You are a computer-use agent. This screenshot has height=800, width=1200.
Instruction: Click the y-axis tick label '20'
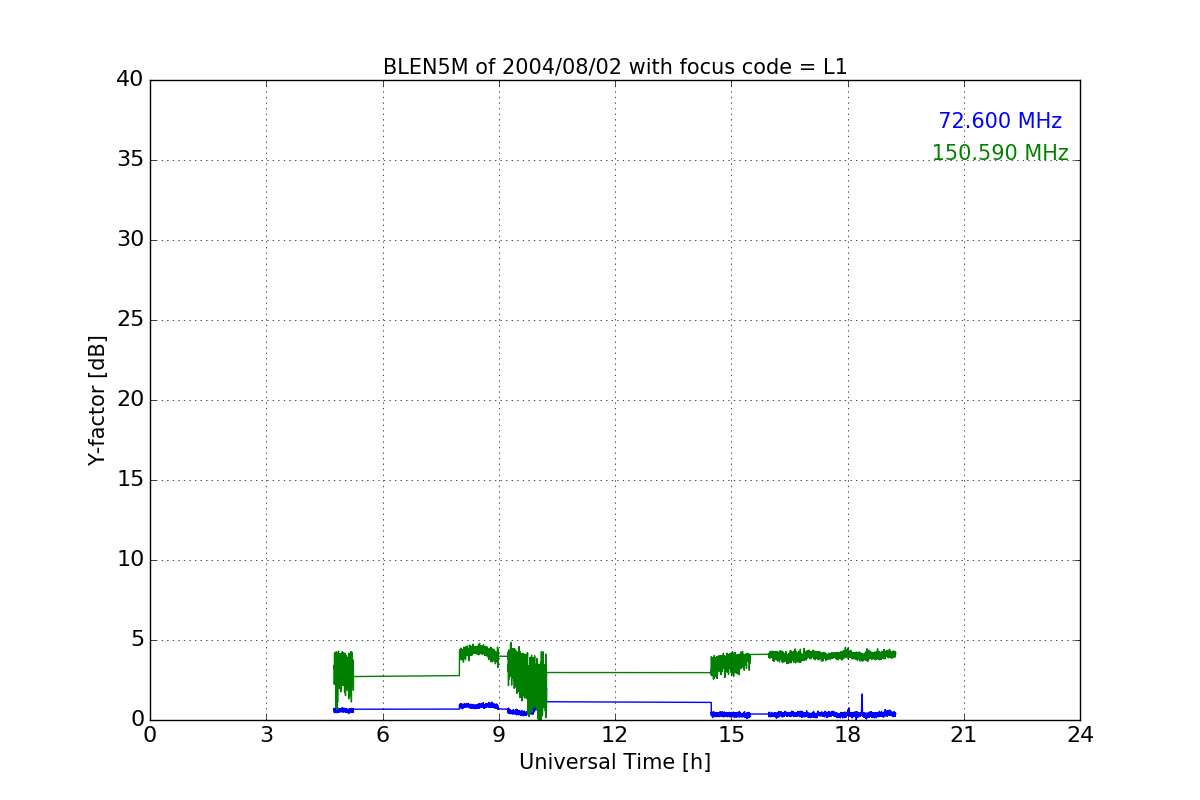coord(130,400)
